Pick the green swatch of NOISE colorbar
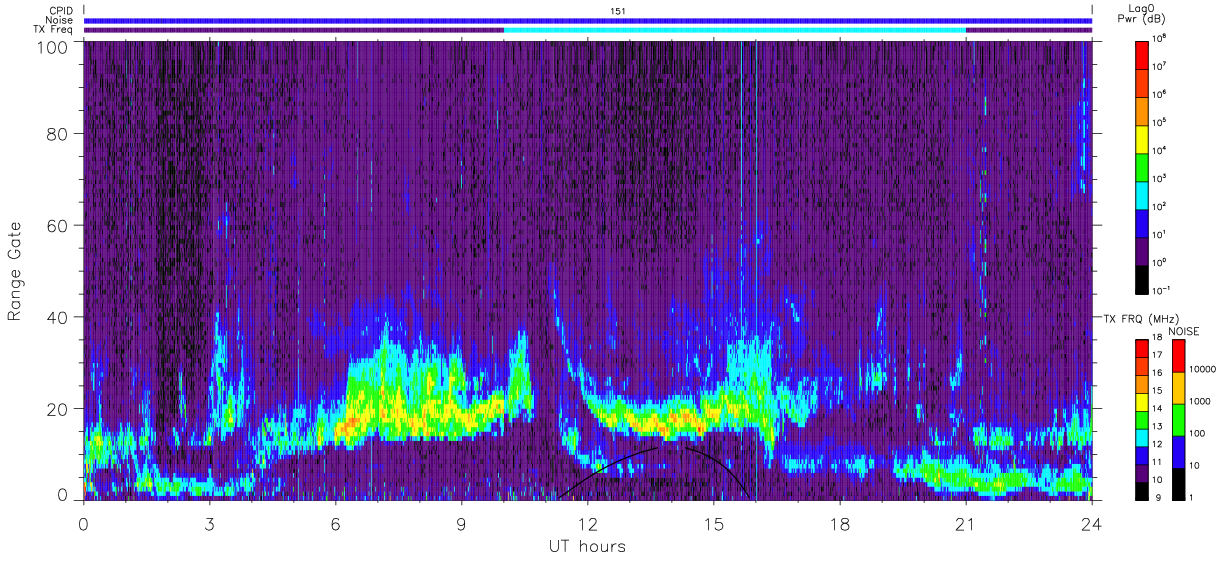This screenshot has height=567, width=1228. tap(1178, 419)
